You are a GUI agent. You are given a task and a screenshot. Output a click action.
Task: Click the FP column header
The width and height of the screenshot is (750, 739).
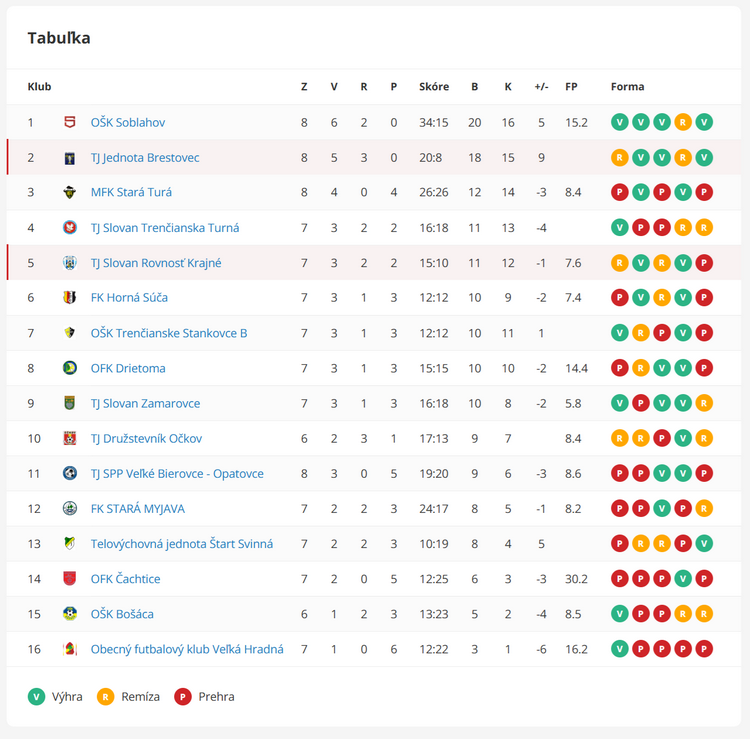571,87
